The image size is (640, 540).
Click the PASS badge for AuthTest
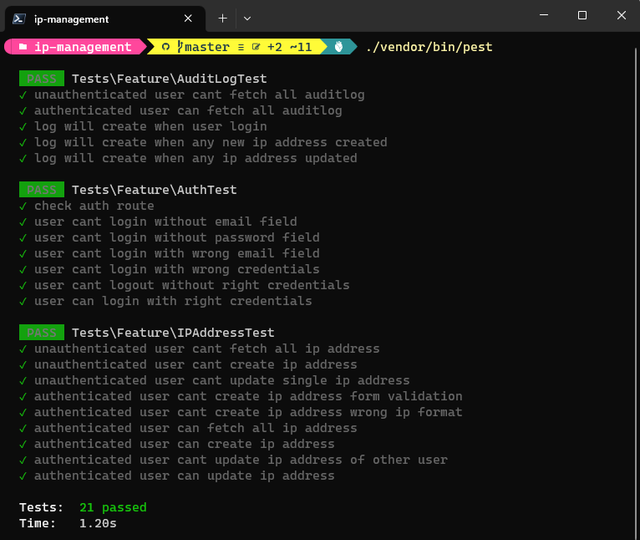[42, 189]
